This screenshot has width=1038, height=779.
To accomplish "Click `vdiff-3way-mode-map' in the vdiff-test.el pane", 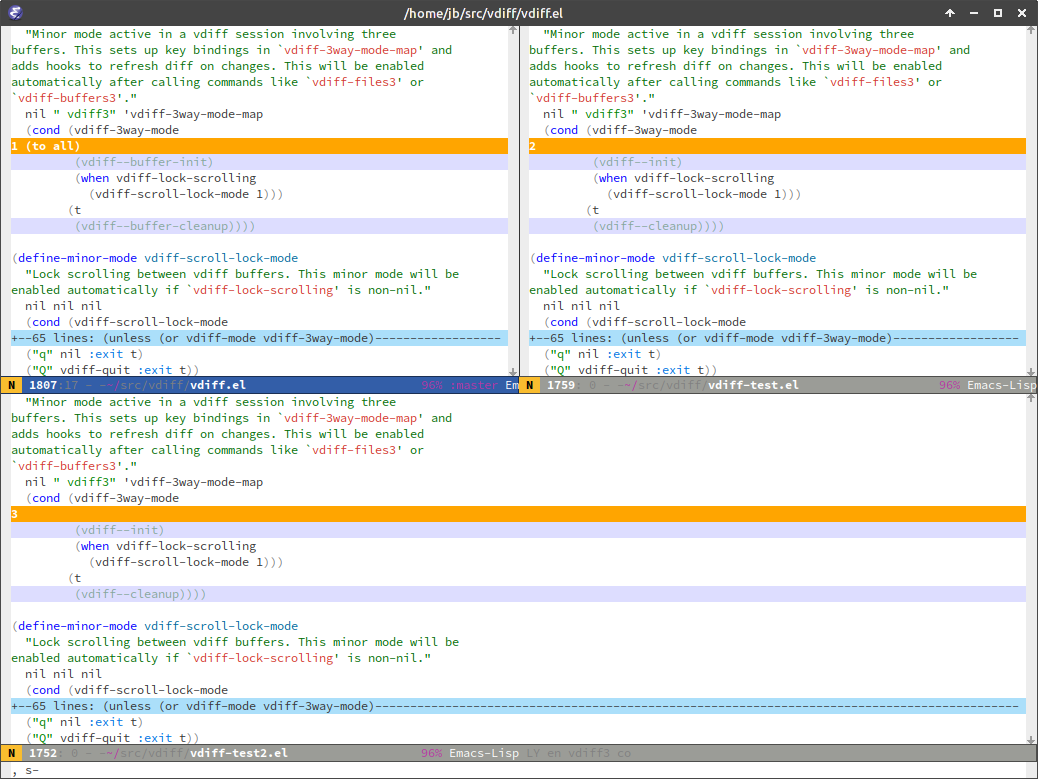I will coord(869,50).
